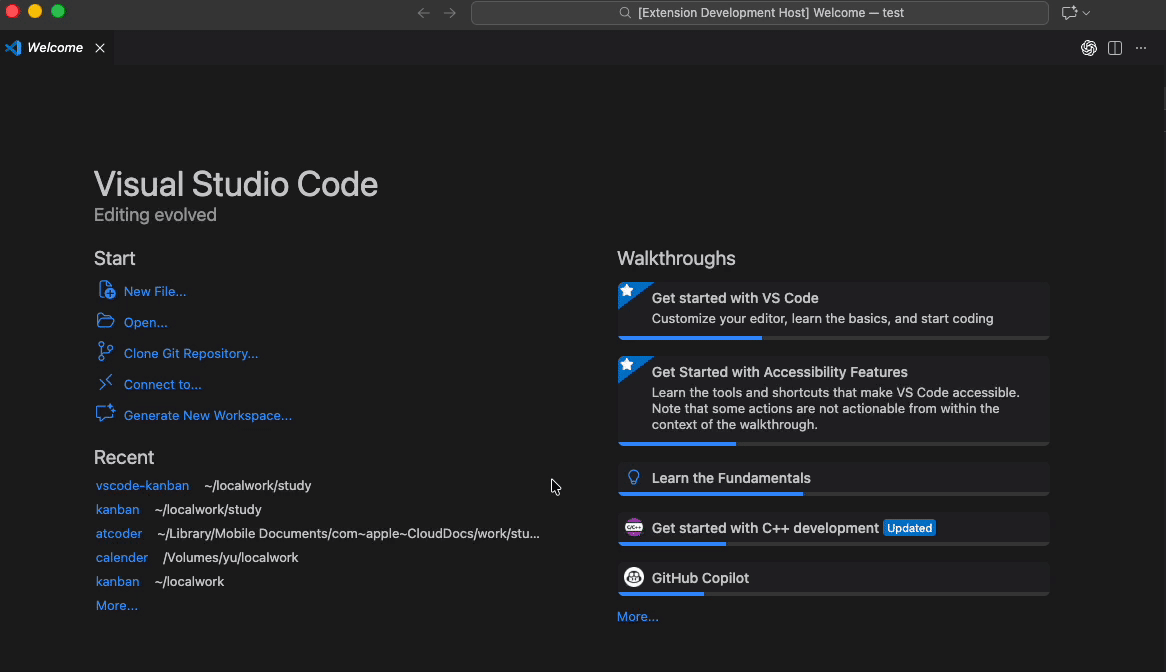Click the C++ extension icon

[634, 527]
